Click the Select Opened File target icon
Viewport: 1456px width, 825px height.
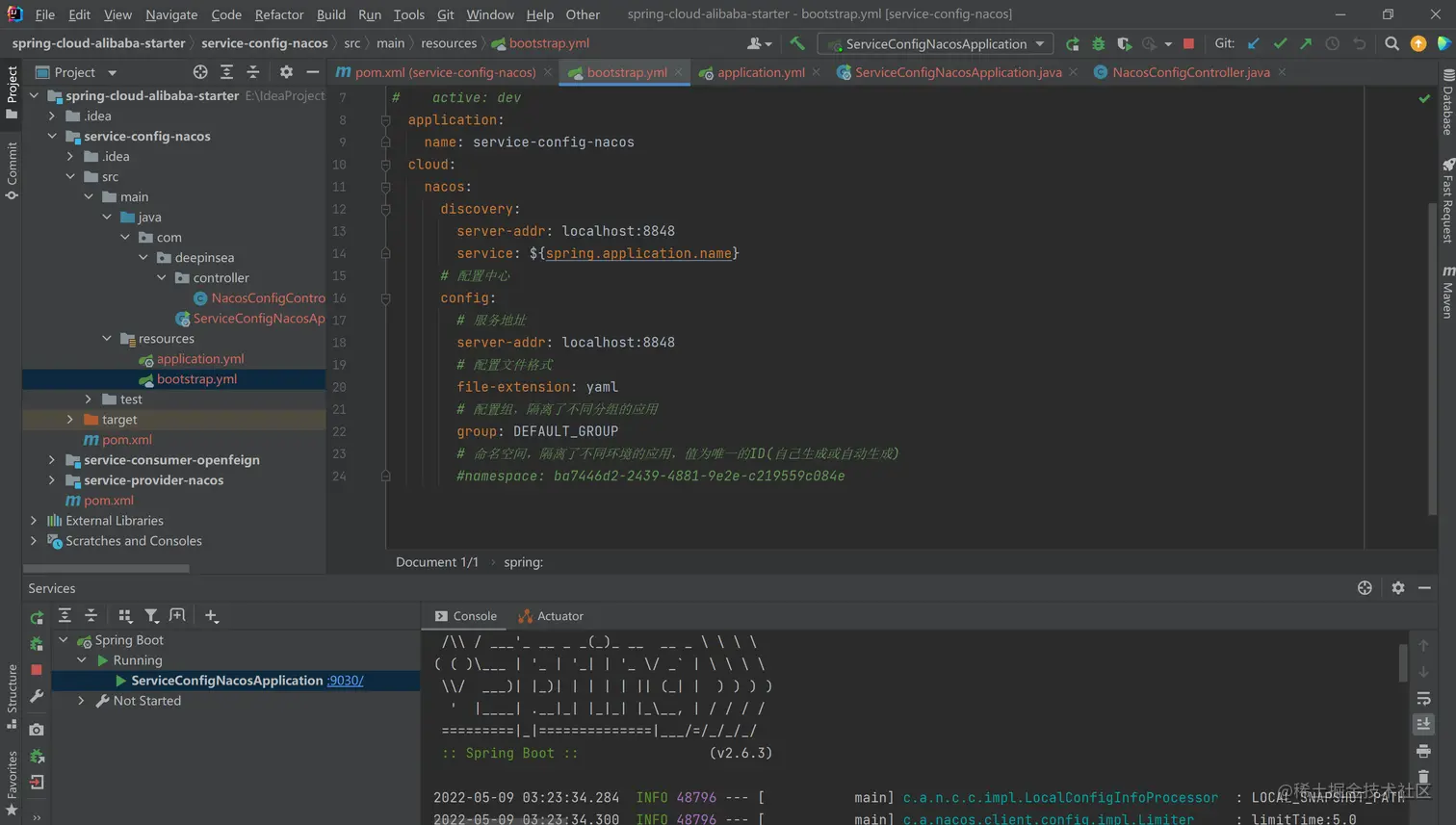[200, 72]
